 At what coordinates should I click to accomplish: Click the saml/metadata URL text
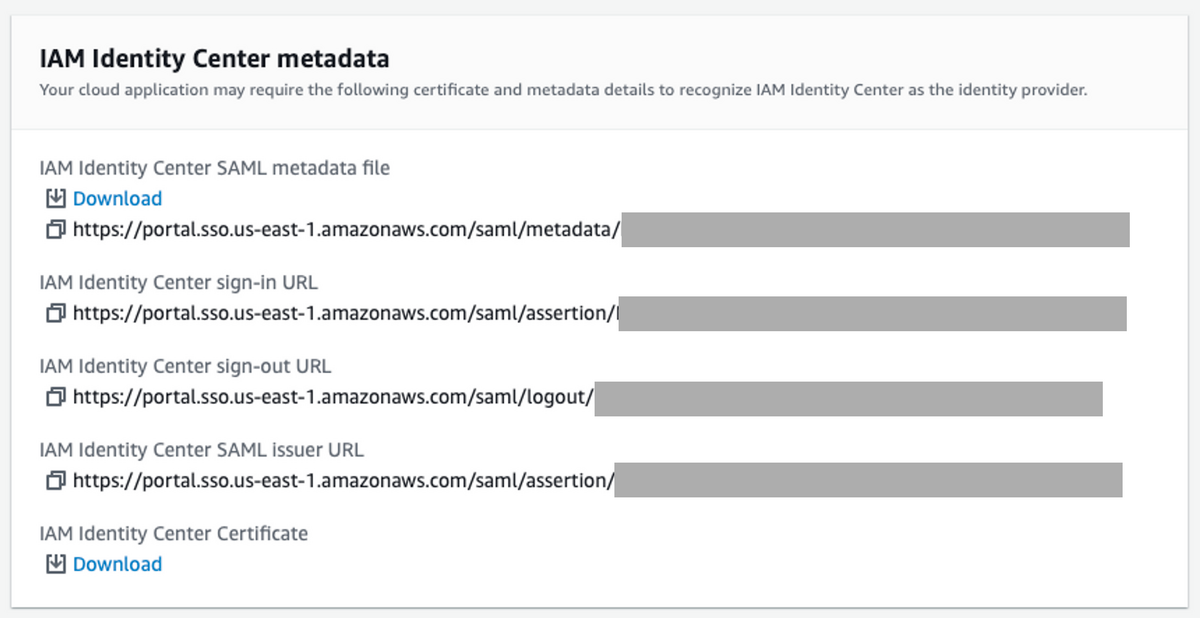click(x=346, y=230)
